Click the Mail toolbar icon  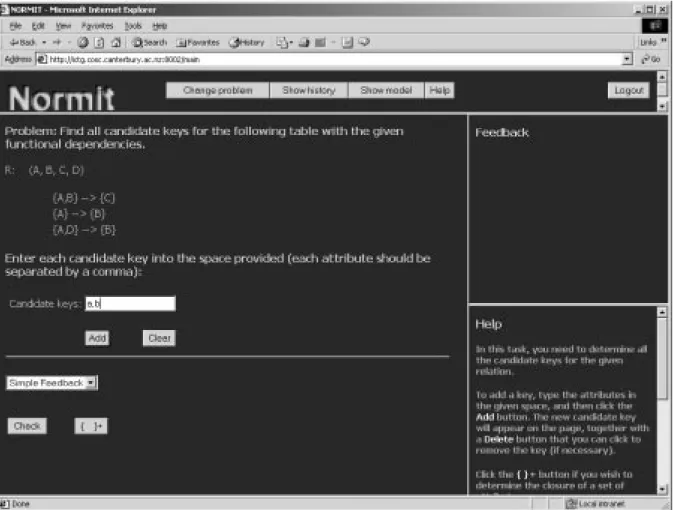click(283, 42)
